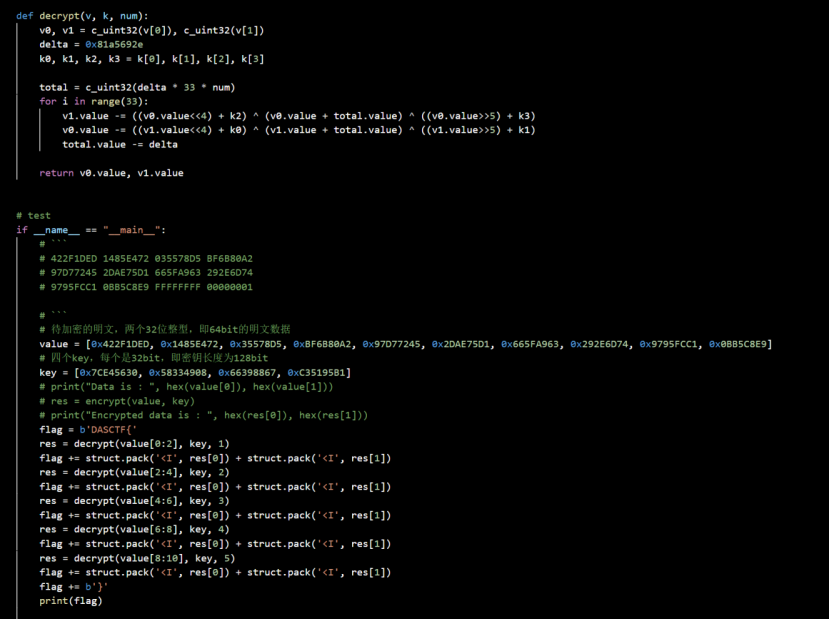The height and width of the screenshot is (619, 829).
Task: Click the 'total.value -= delta' line
Action: click(120, 144)
